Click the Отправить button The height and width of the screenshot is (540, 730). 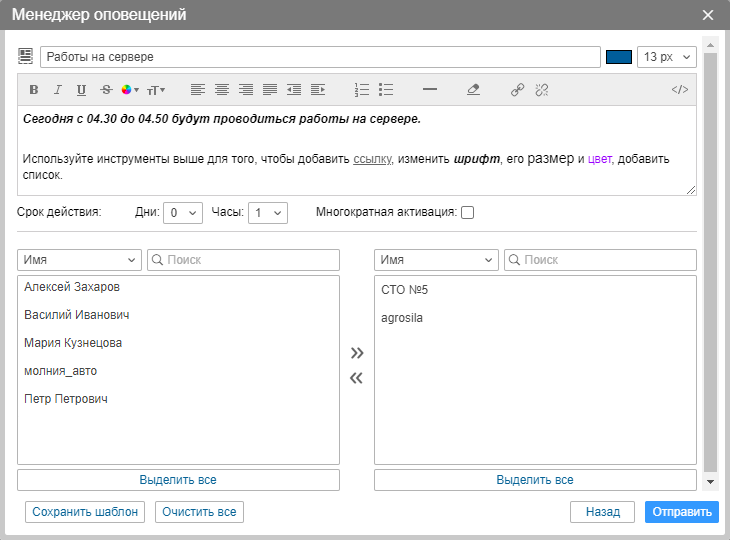pos(681,512)
